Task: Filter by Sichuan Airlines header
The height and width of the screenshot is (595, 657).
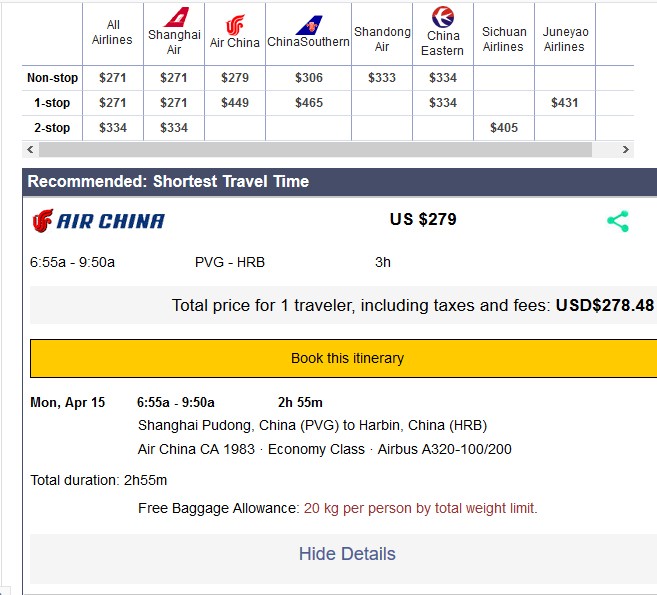Action: click(x=504, y=39)
